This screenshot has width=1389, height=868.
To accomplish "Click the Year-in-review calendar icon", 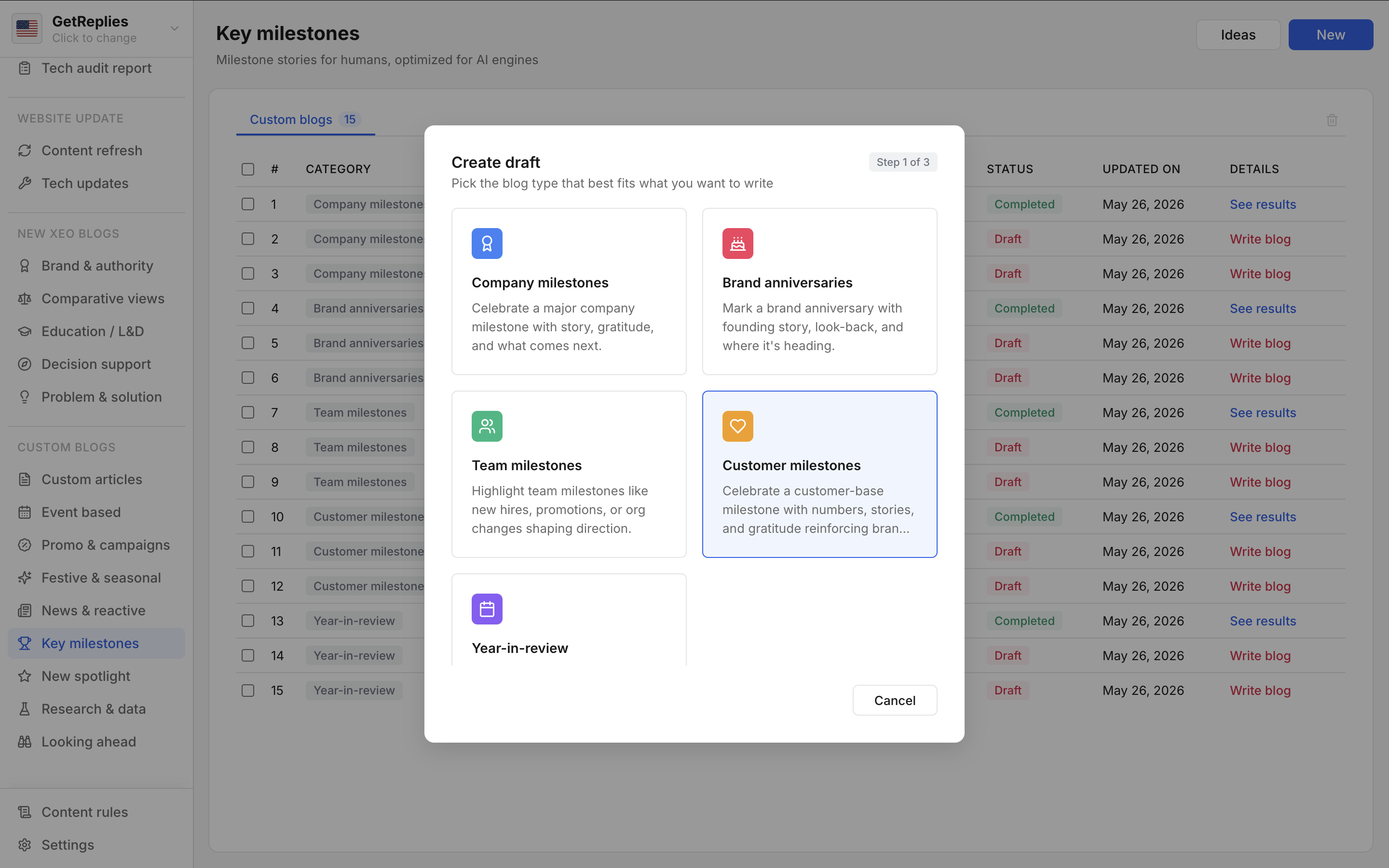I will 487,609.
